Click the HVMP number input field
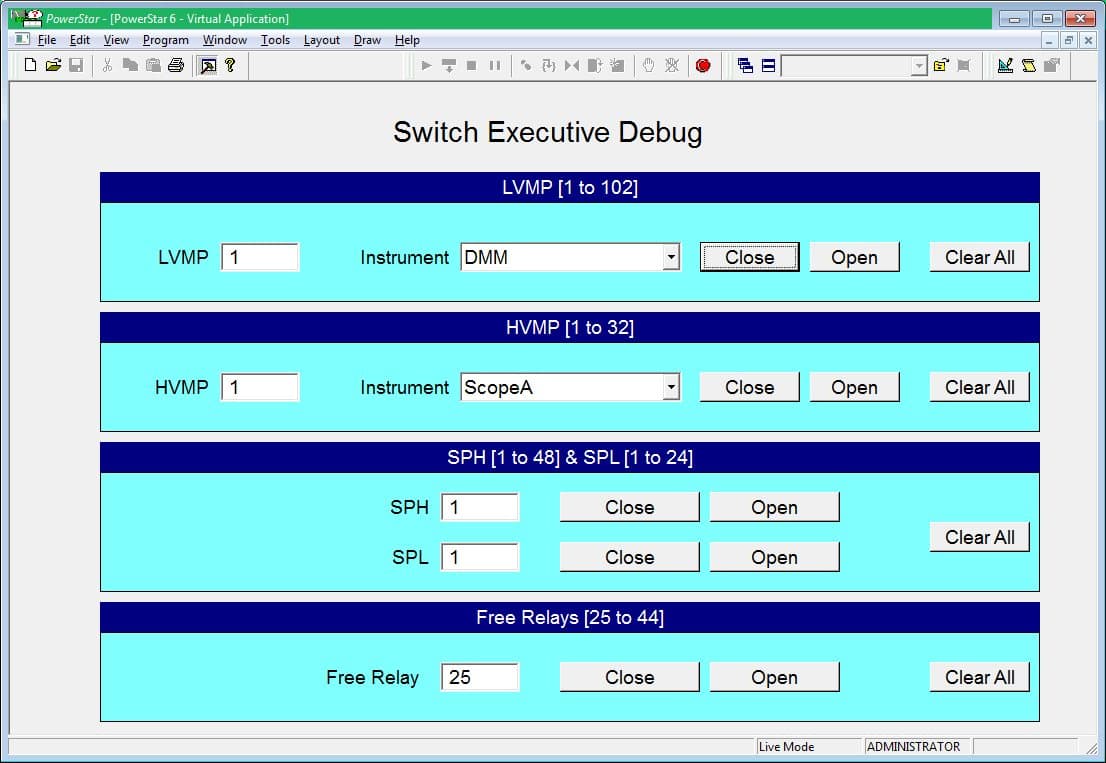 pos(260,387)
